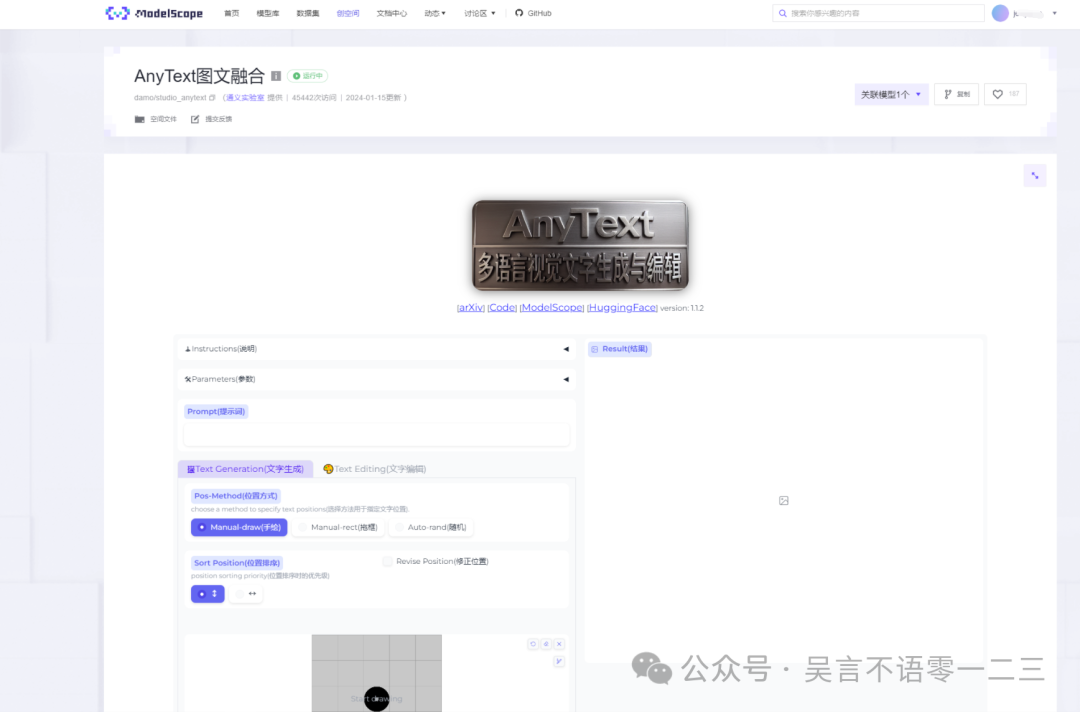
Task: Switch sort priority to horizontal direction
Action: click(246, 593)
